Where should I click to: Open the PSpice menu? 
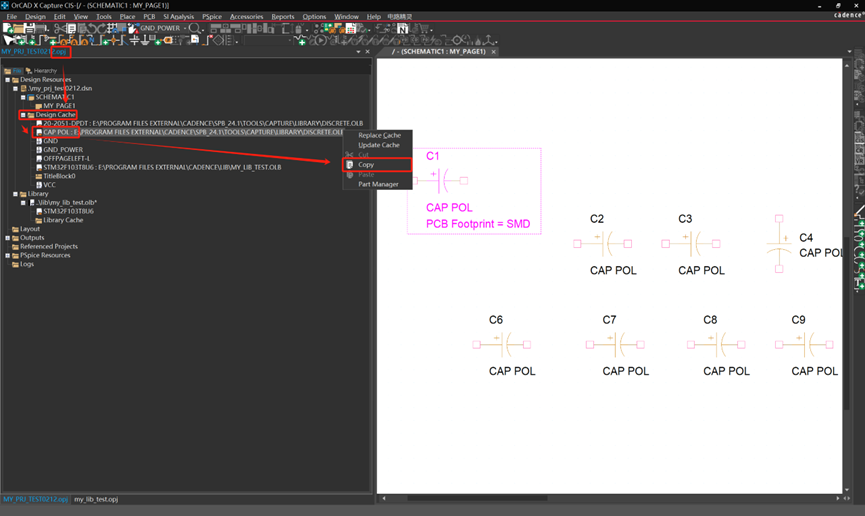pyautogui.click(x=212, y=17)
